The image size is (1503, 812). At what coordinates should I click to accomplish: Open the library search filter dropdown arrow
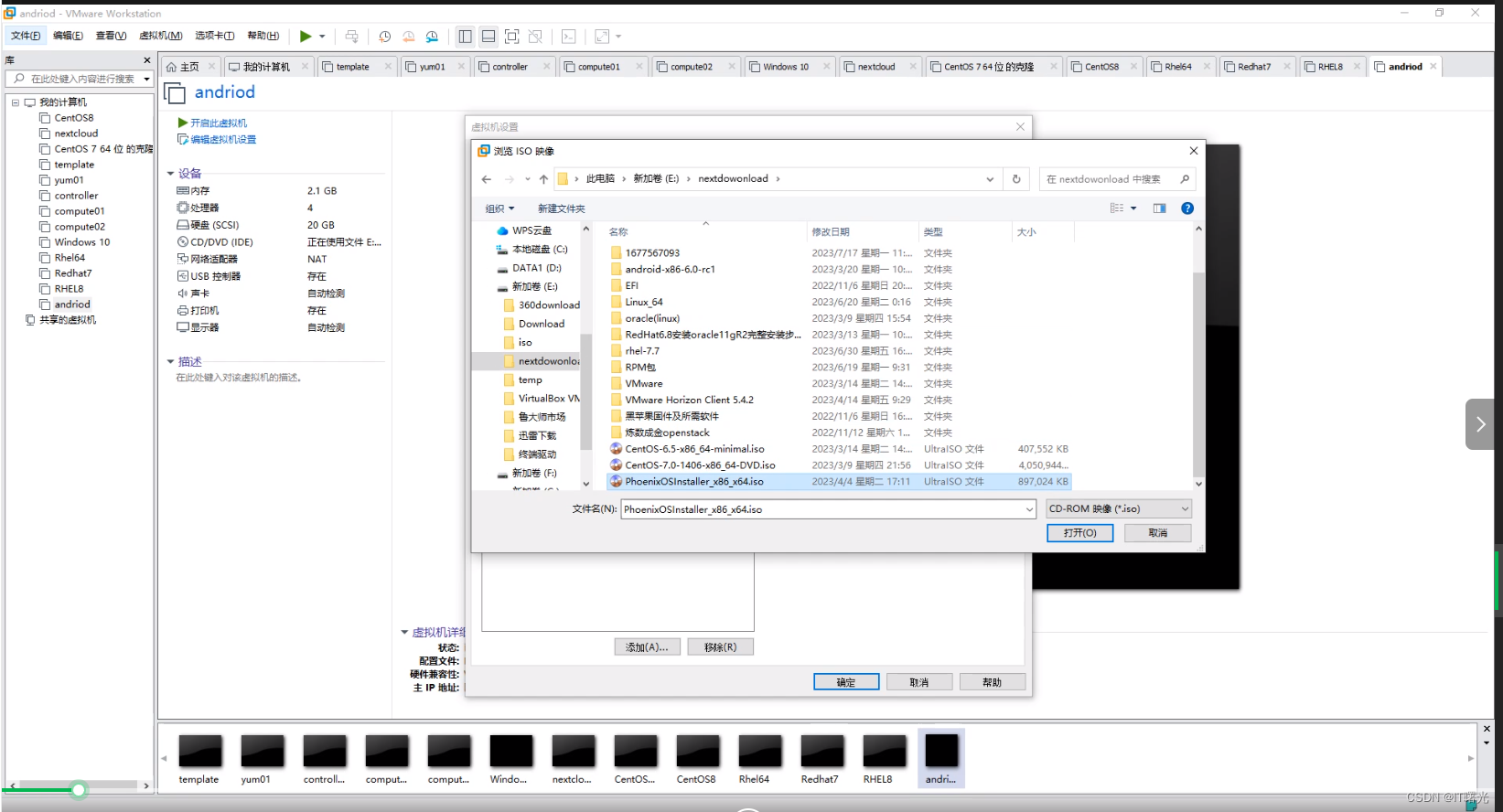click(146, 79)
